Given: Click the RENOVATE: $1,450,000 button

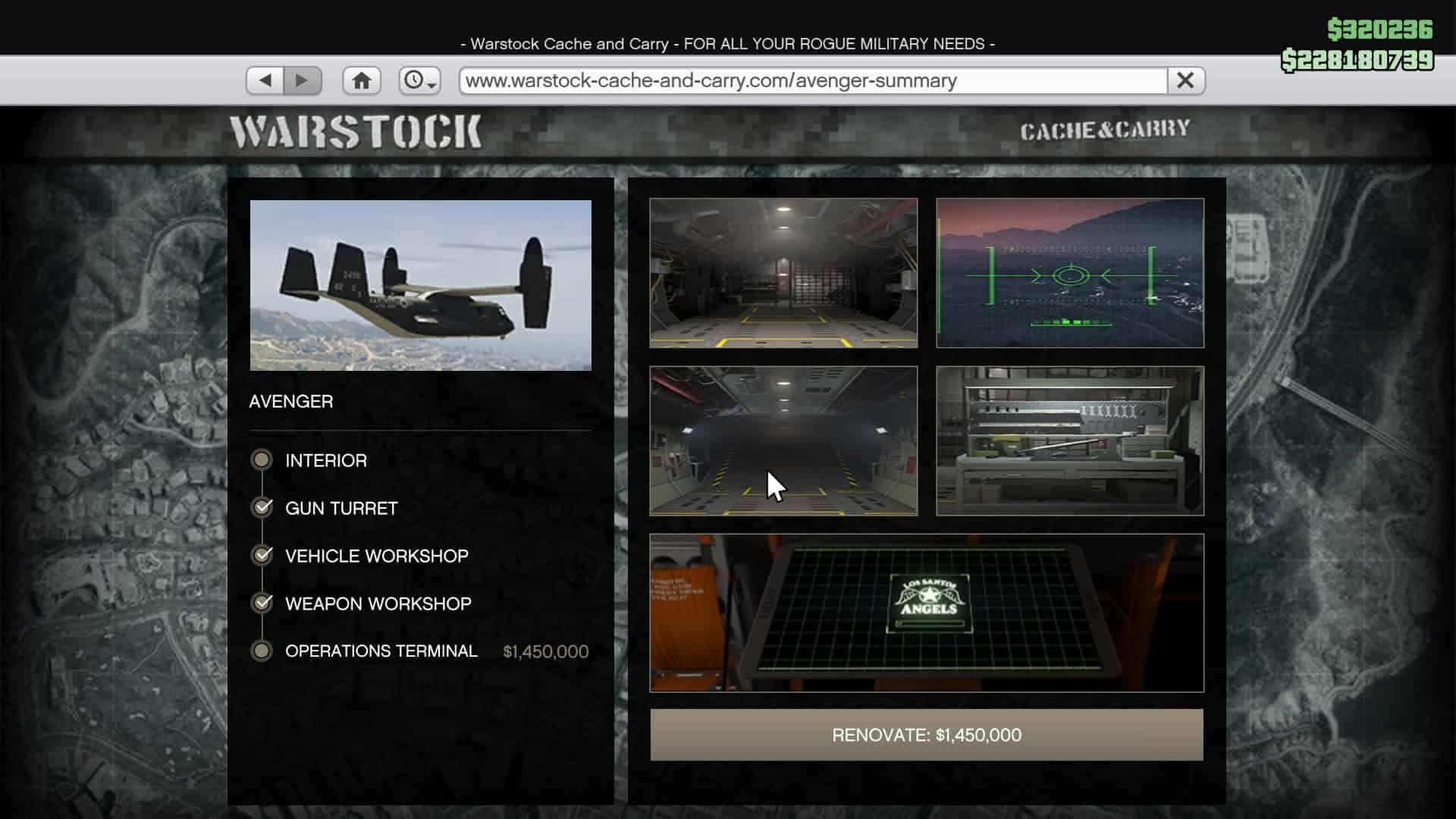Looking at the screenshot, I should [927, 734].
